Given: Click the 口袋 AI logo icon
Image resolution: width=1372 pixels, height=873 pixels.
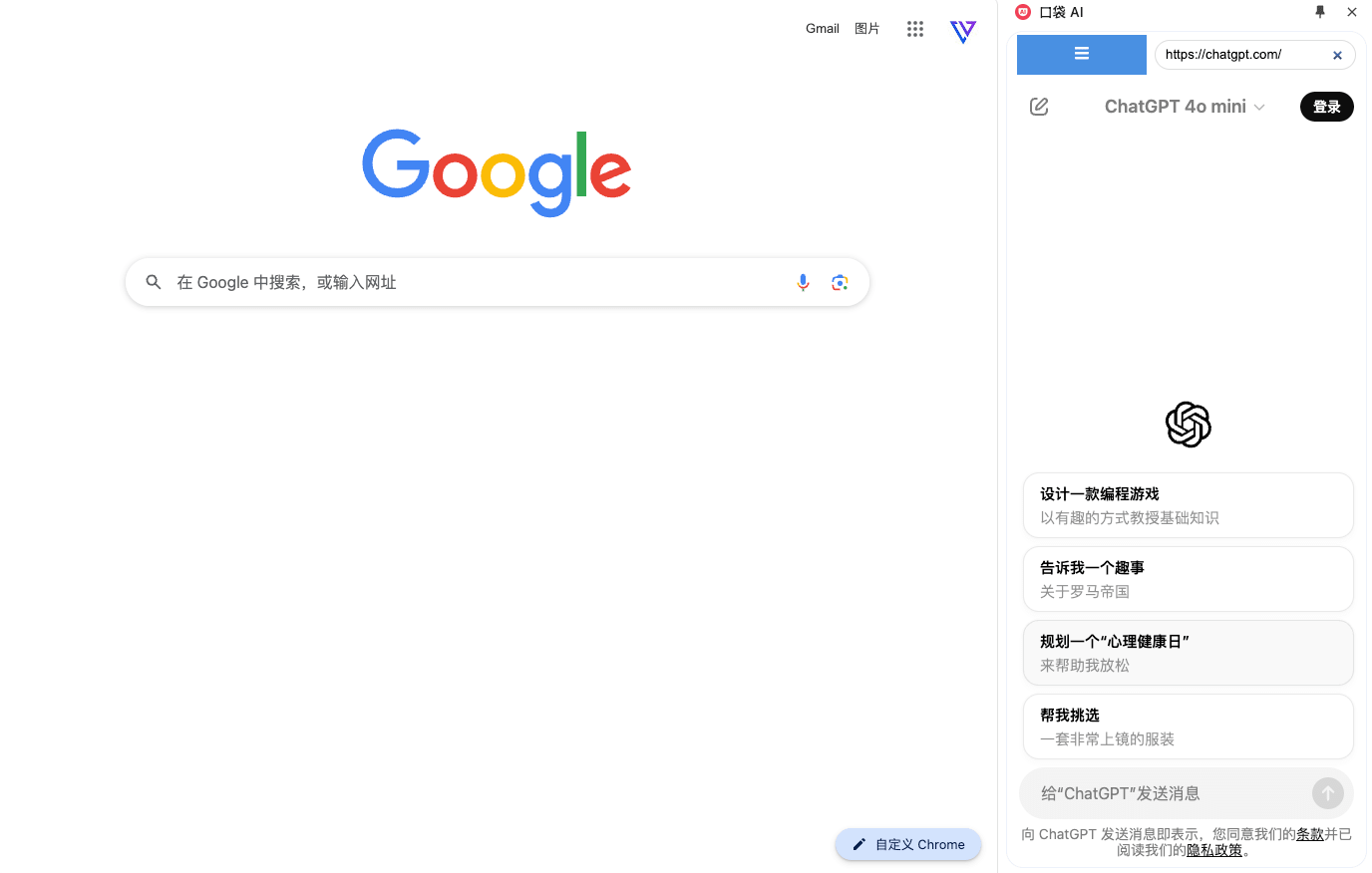Looking at the screenshot, I should 1023,12.
